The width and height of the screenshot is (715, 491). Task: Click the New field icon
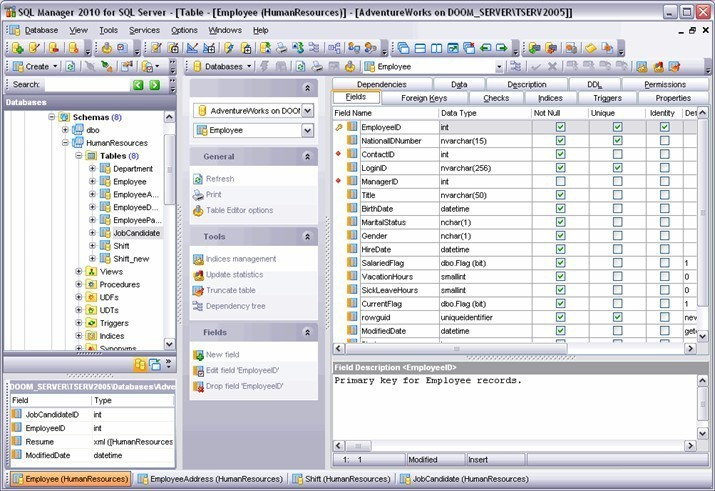pyautogui.click(x=198, y=355)
